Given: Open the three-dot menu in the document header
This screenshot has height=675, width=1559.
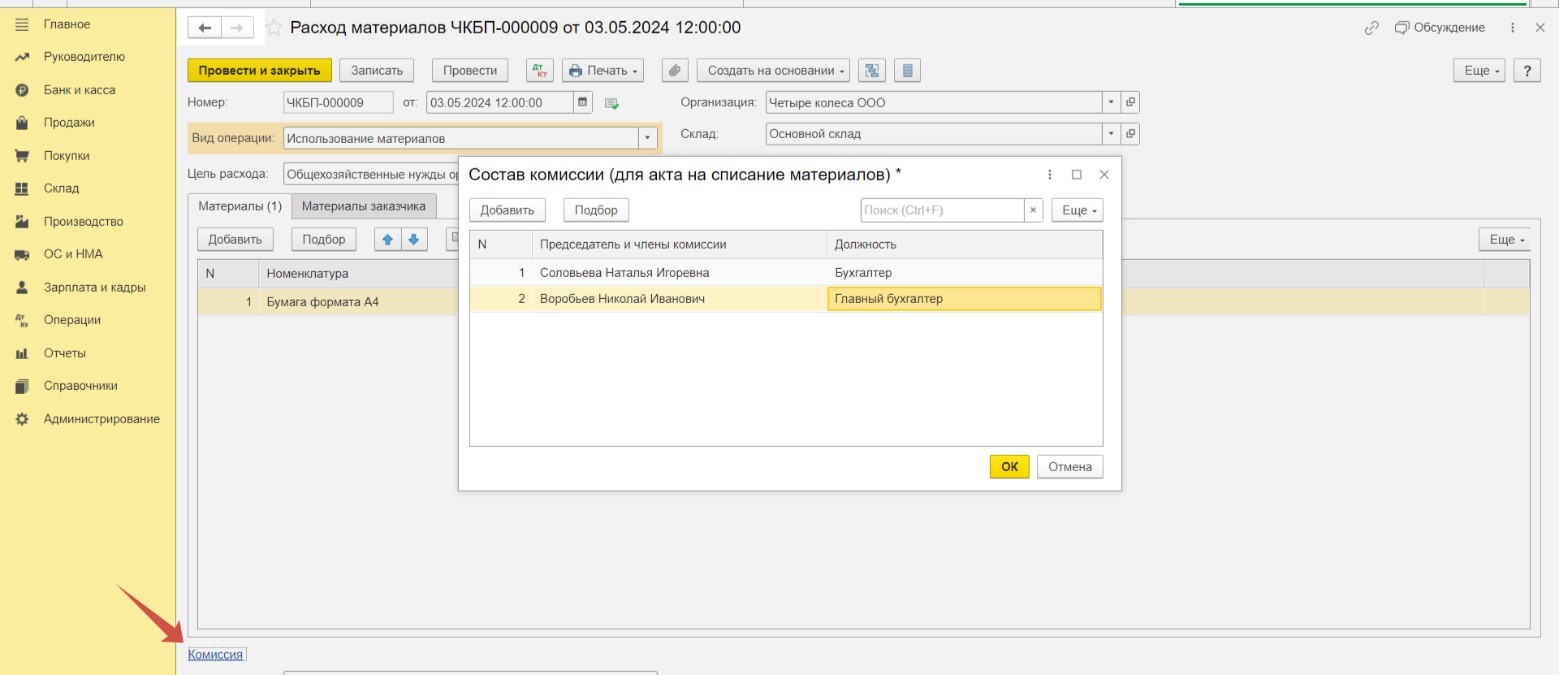Looking at the screenshot, I should coord(1512,28).
